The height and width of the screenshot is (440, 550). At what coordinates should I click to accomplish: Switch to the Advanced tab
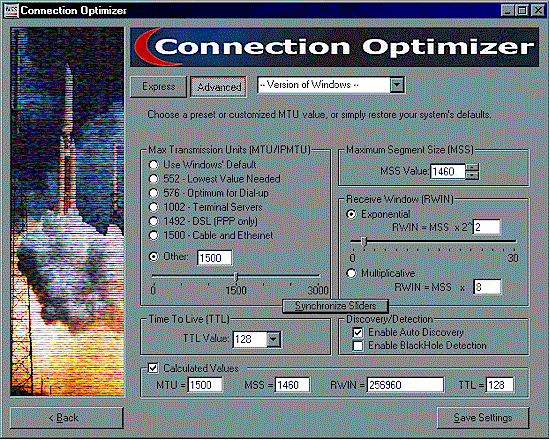click(x=219, y=87)
